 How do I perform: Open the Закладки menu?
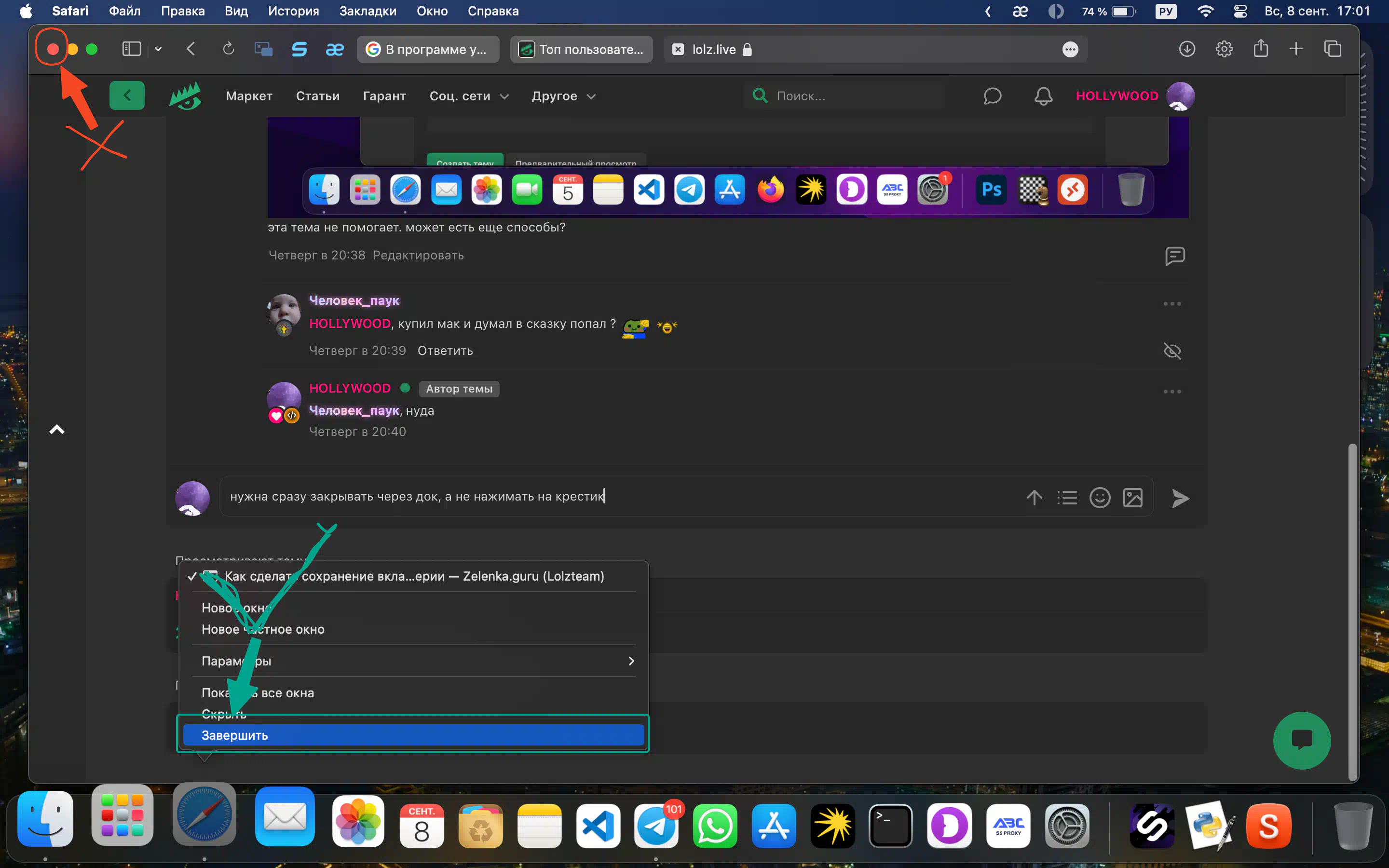pos(368,11)
